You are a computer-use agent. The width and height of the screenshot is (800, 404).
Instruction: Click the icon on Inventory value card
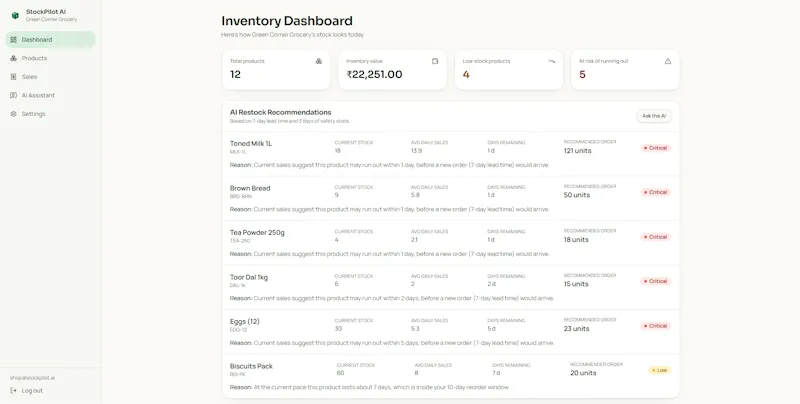point(435,61)
